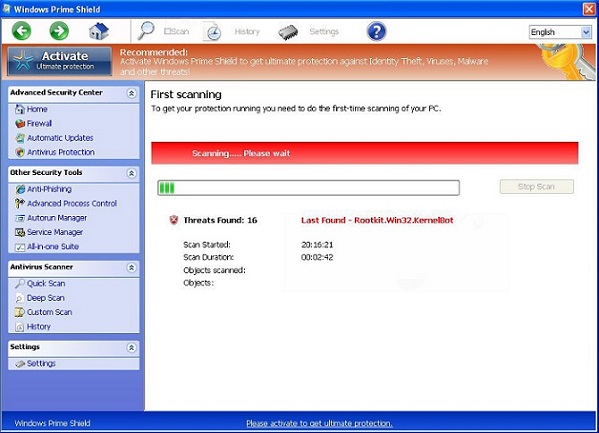
Task: Start a Deep Scan from sidebar
Action: 45,298
